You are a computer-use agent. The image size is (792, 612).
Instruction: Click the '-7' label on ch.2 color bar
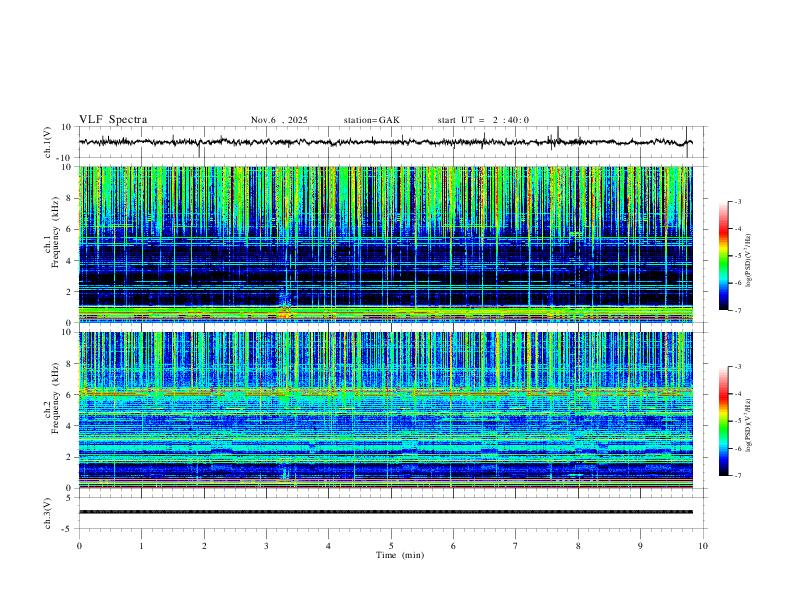[x=737, y=475]
